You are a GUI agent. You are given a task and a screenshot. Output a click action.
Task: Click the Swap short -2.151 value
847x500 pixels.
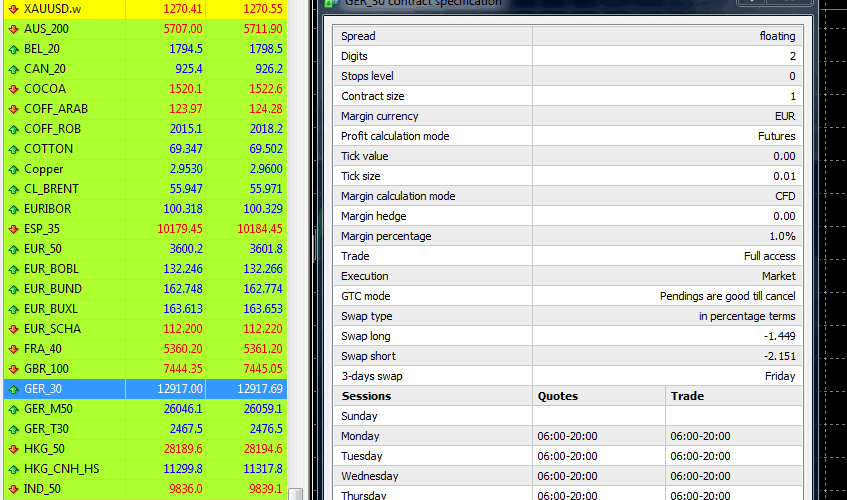(x=779, y=356)
